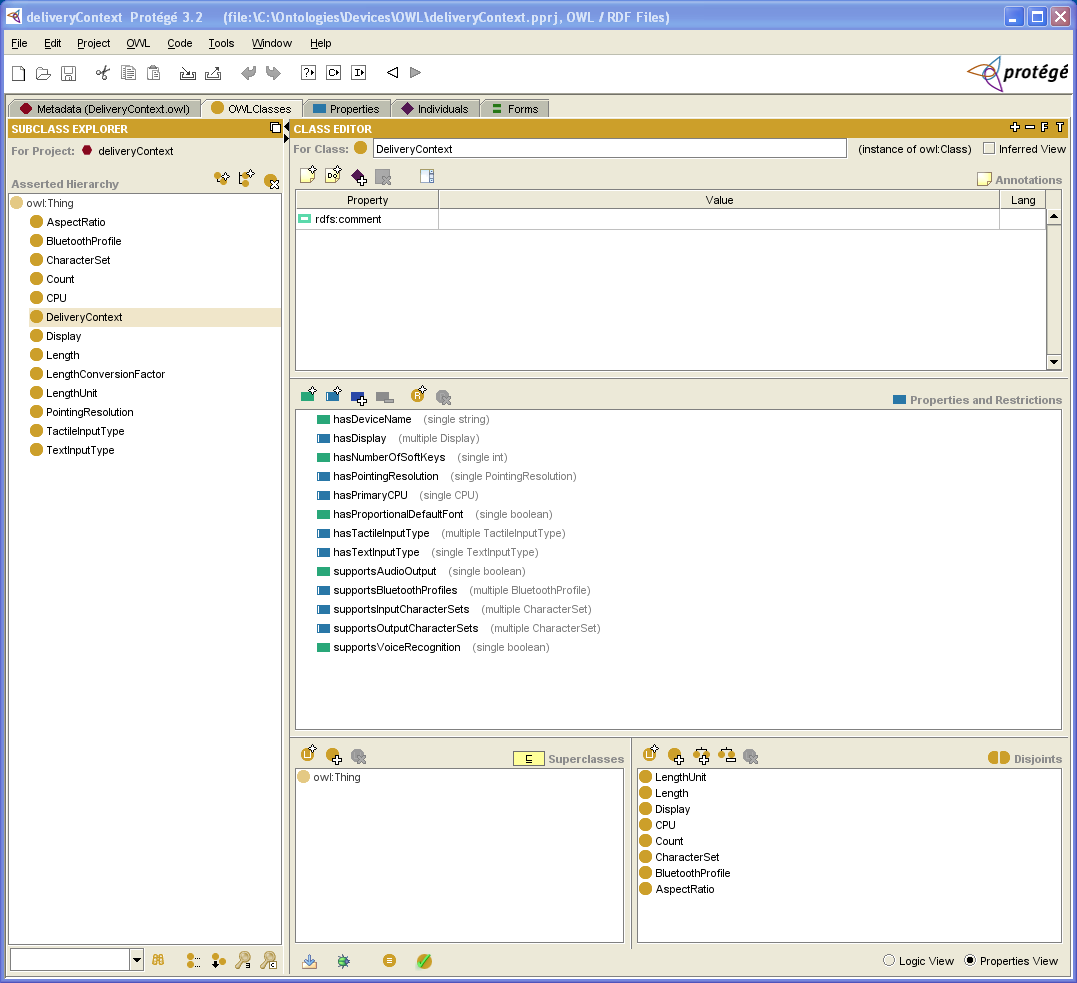Click the For Class name input field
This screenshot has height=983, width=1077.
click(609, 149)
